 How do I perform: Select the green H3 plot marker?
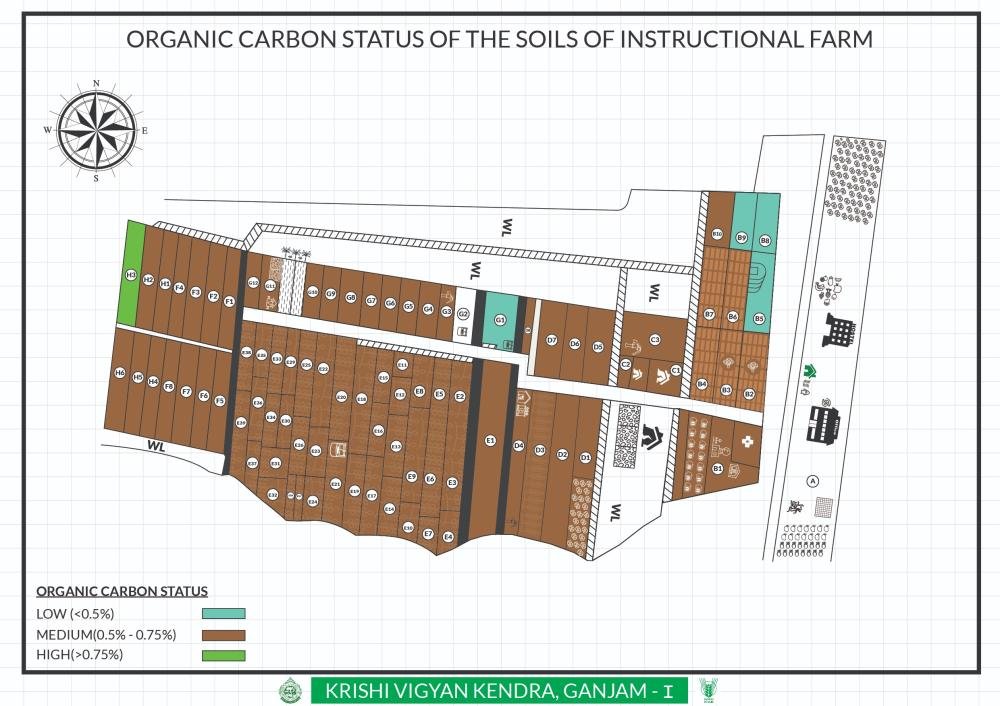[130, 275]
